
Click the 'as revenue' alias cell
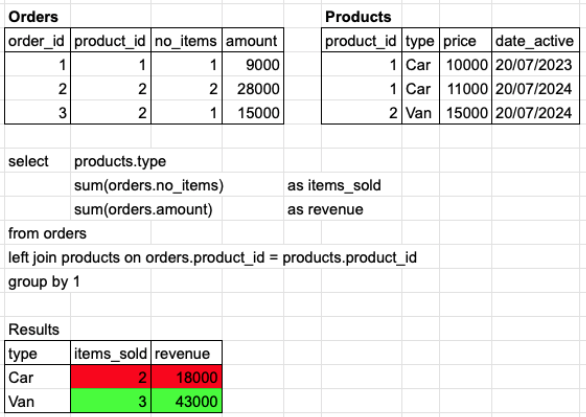point(325,209)
